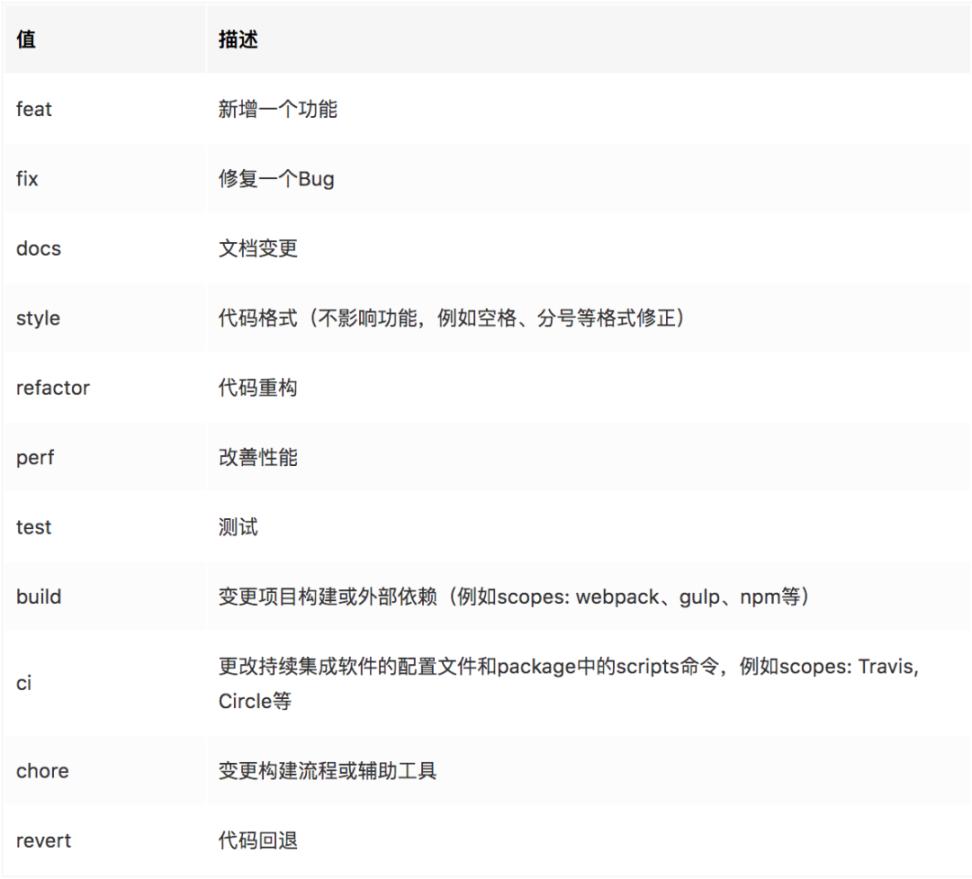
Task: Click the 描述 column header
Action: [238, 40]
